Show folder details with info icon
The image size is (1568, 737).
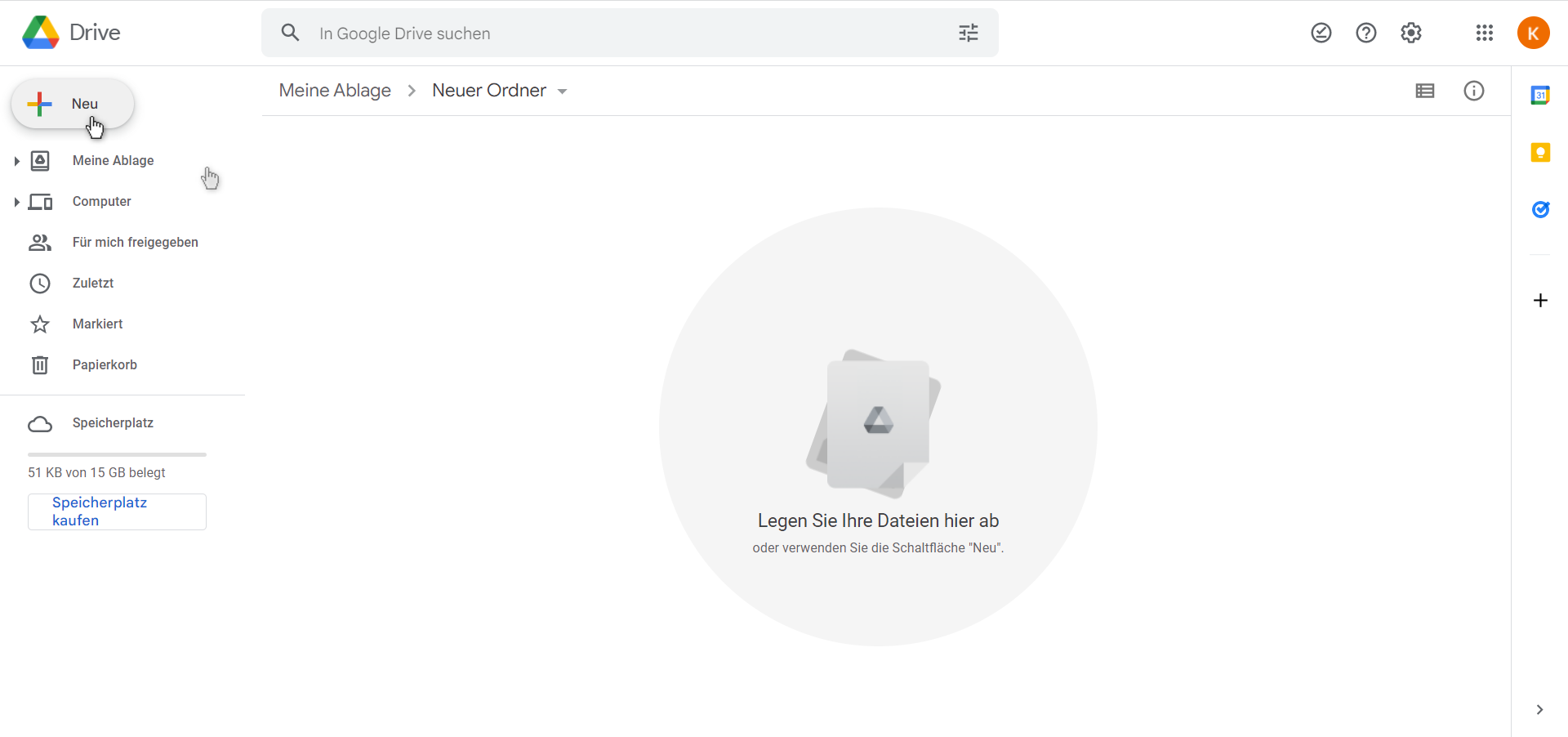coord(1474,91)
